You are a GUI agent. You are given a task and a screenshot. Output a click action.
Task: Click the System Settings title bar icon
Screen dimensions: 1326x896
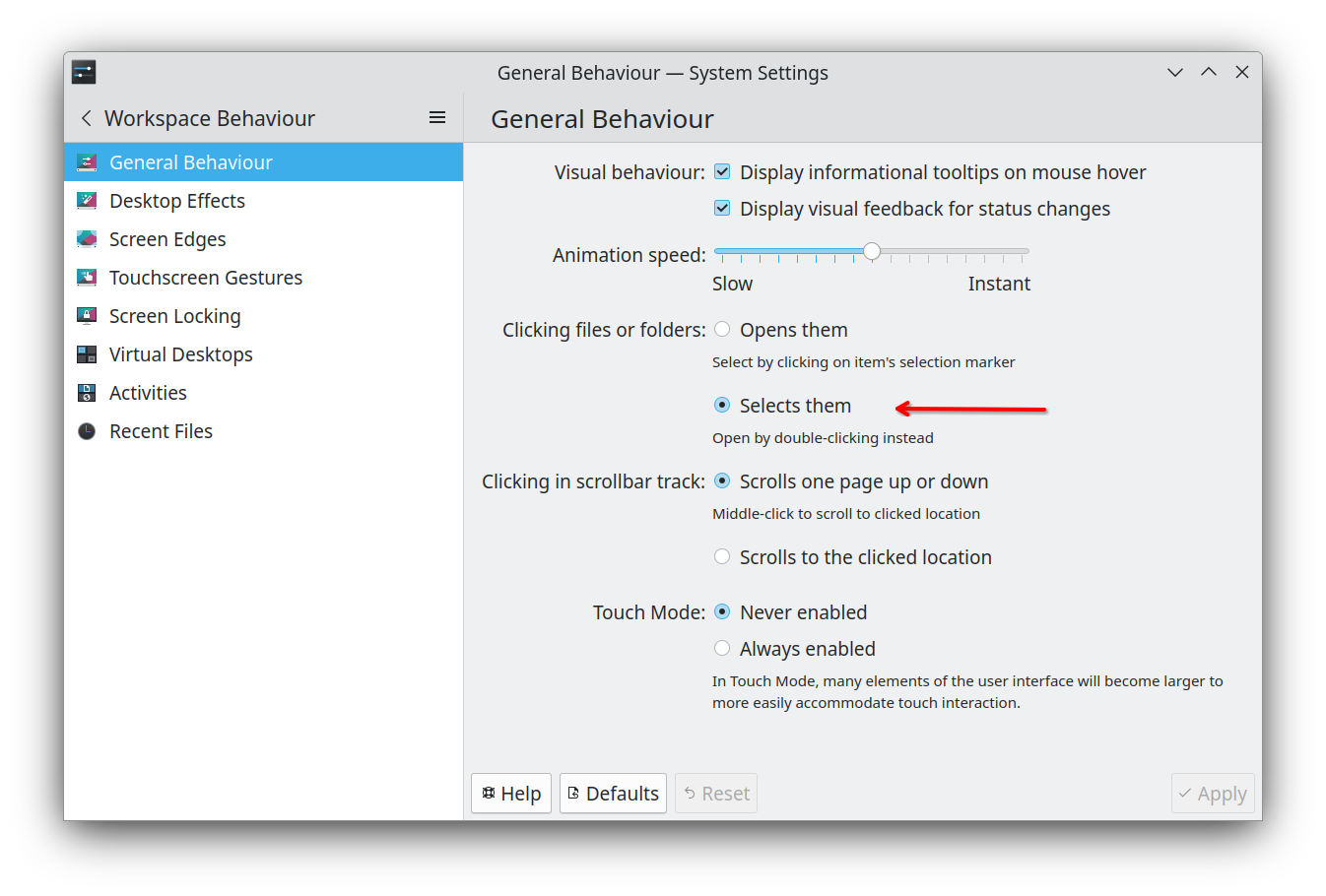point(84,72)
